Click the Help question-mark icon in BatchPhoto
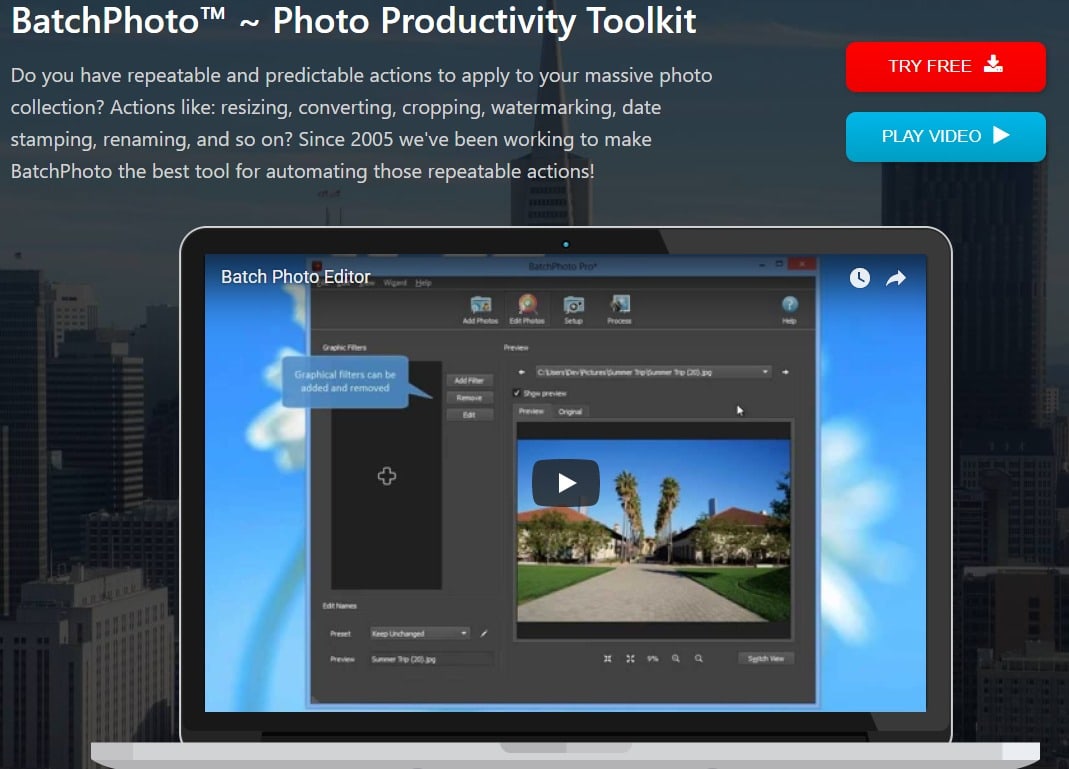Image resolution: width=1069 pixels, height=769 pixels. (789, 309)
